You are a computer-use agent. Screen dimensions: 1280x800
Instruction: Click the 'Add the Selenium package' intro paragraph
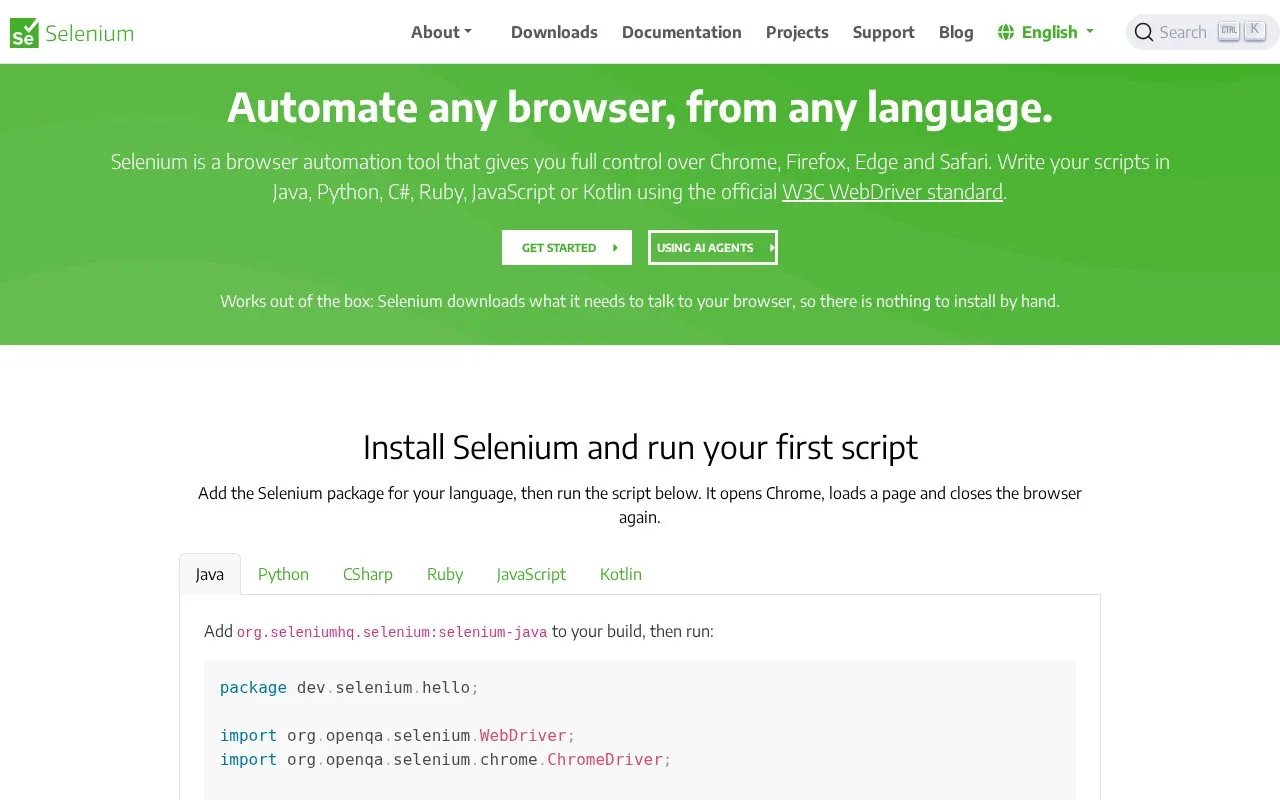point(640,505)
